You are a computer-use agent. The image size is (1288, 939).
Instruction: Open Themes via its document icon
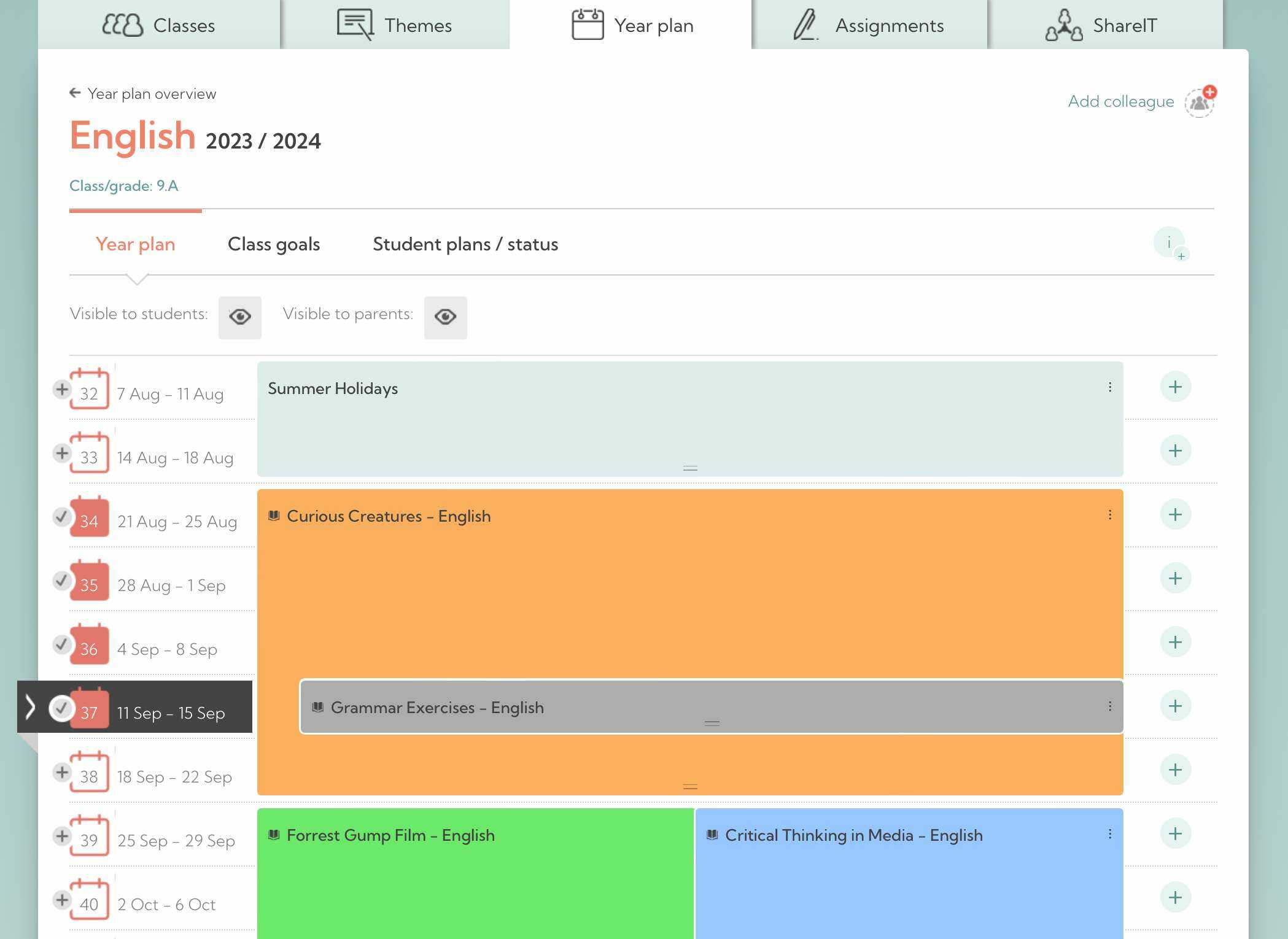(x=355, y=23)
